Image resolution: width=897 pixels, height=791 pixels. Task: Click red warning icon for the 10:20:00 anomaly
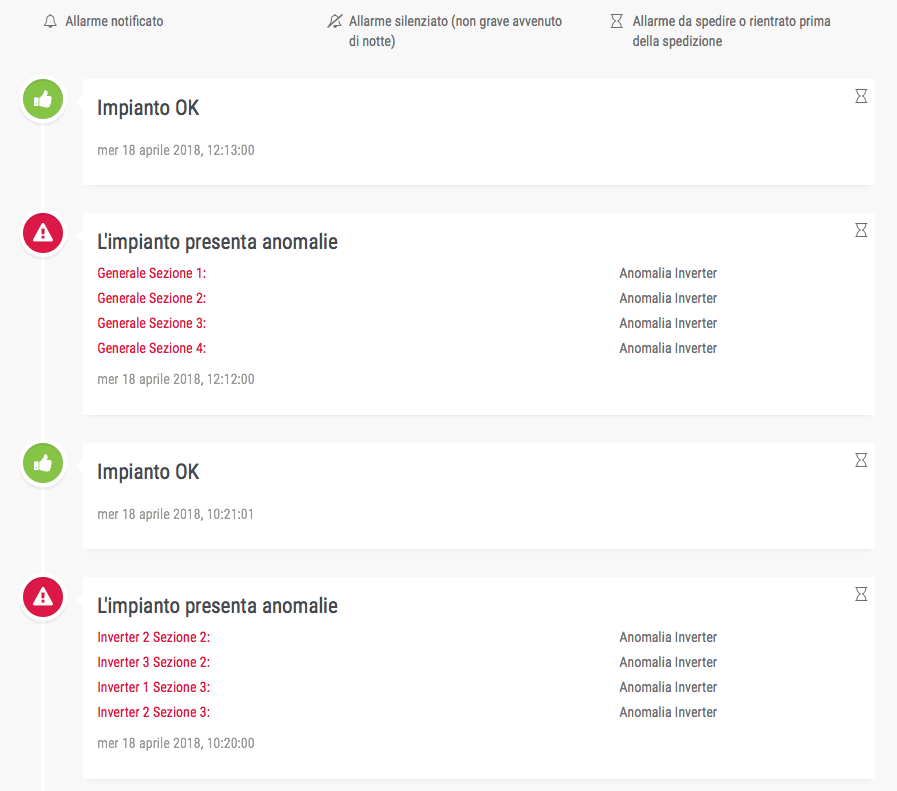tap(43, 597)
